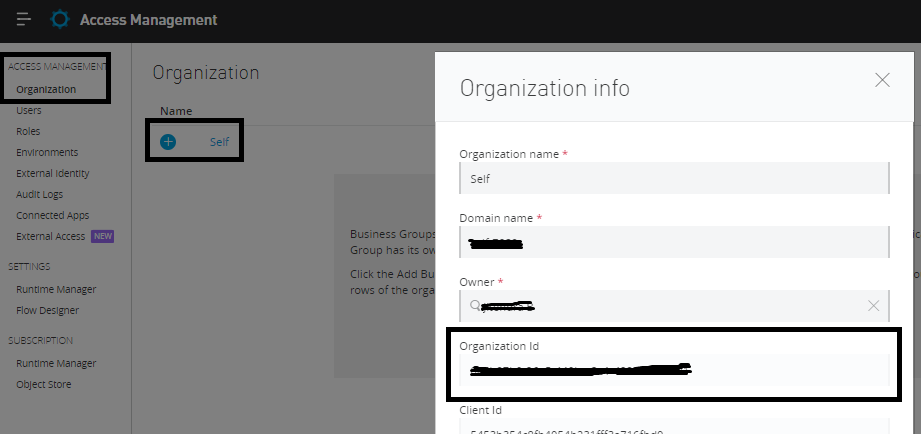The width and height of the screenshot is (921, 434).
Task: Click the Organization name input field
Action: (x=673, y=178)
